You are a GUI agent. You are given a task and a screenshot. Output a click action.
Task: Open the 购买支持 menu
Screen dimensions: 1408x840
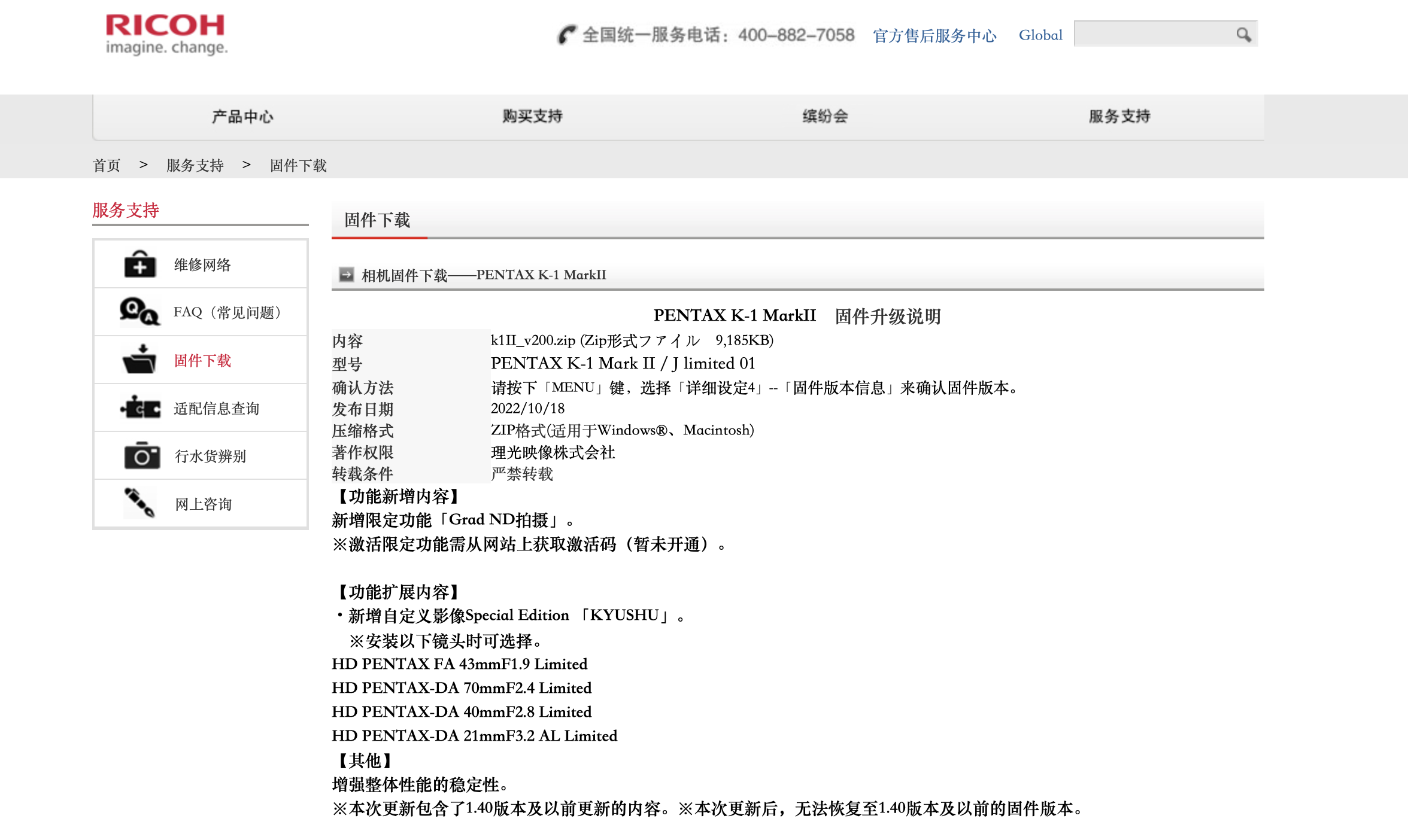[533, 116]
